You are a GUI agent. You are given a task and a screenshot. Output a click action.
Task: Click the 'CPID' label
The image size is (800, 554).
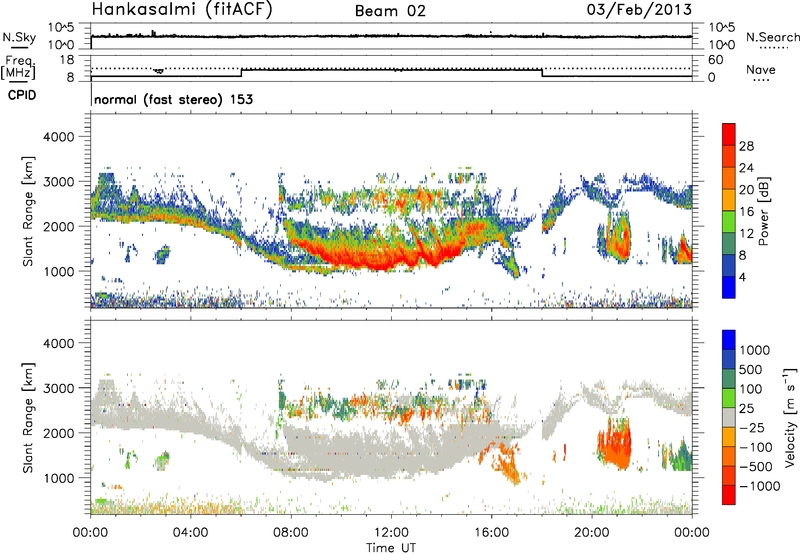coord(22,95)
